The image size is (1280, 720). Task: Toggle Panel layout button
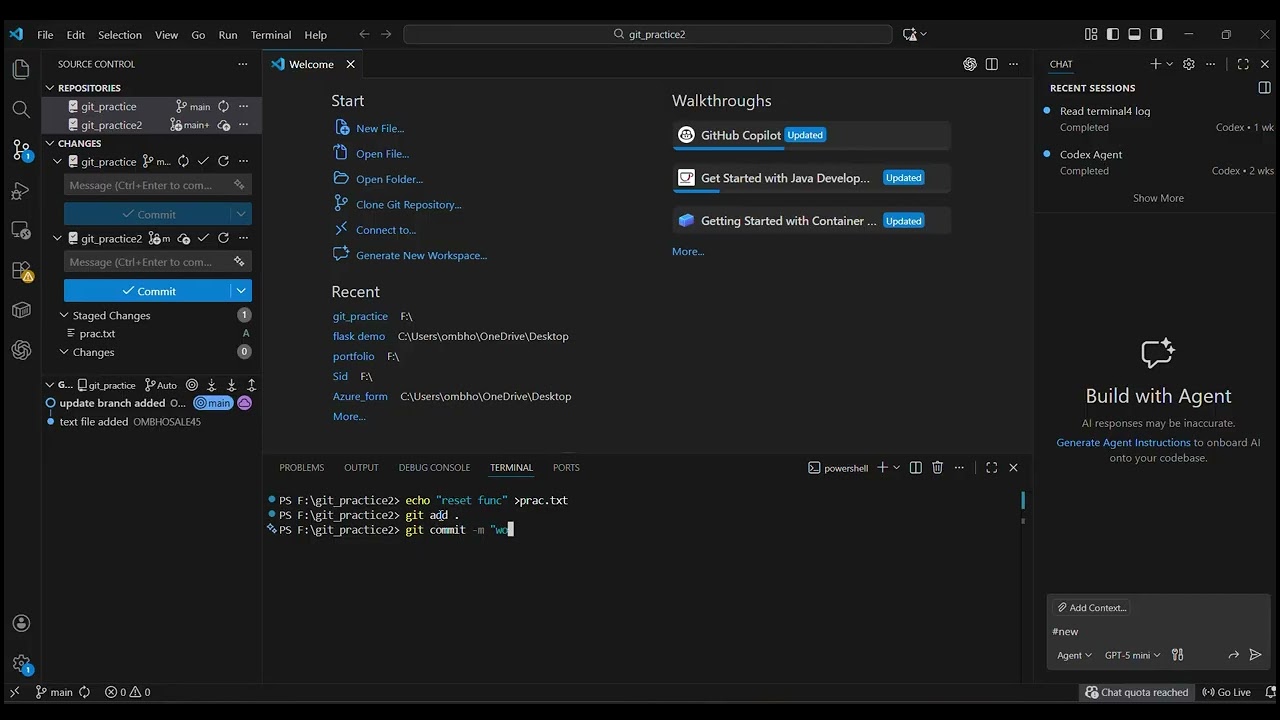[x=1134, y=34]
